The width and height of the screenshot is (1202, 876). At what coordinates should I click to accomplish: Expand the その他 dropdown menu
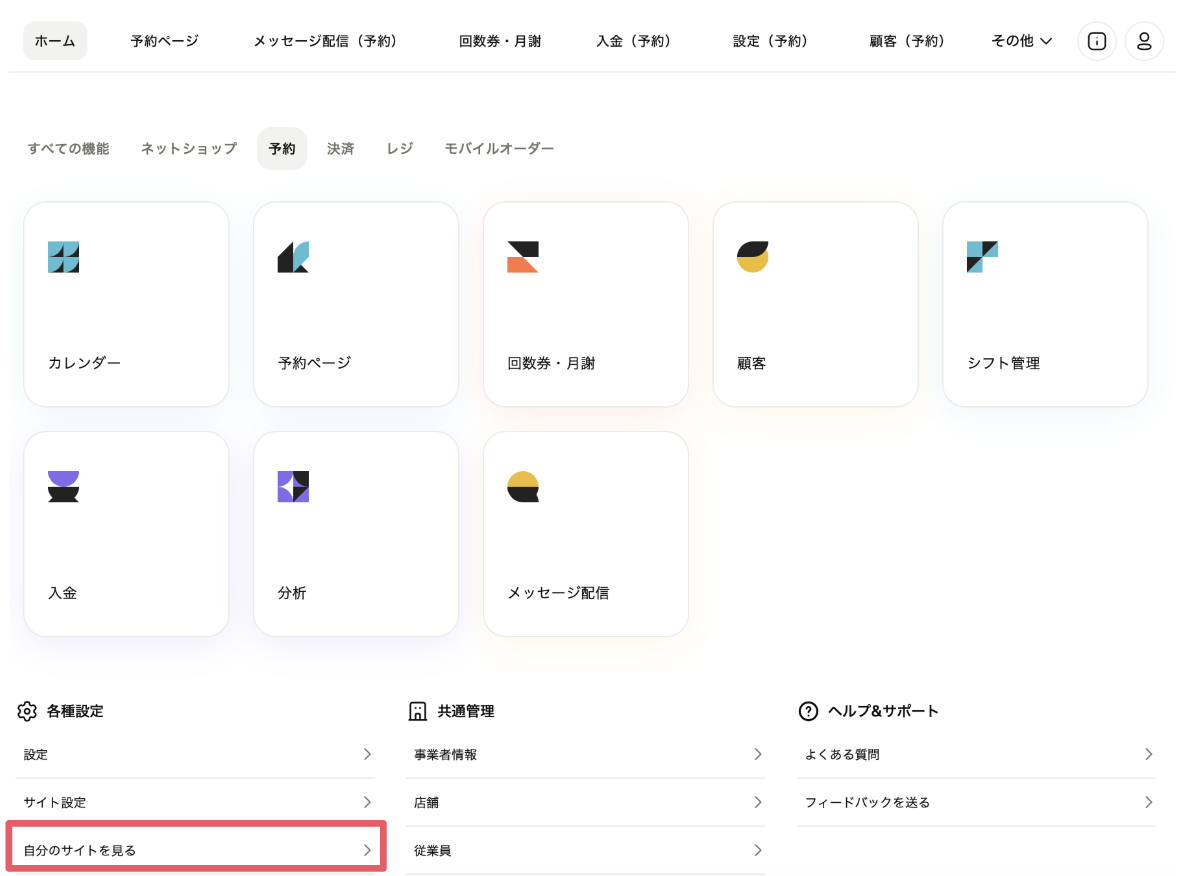1021,41
